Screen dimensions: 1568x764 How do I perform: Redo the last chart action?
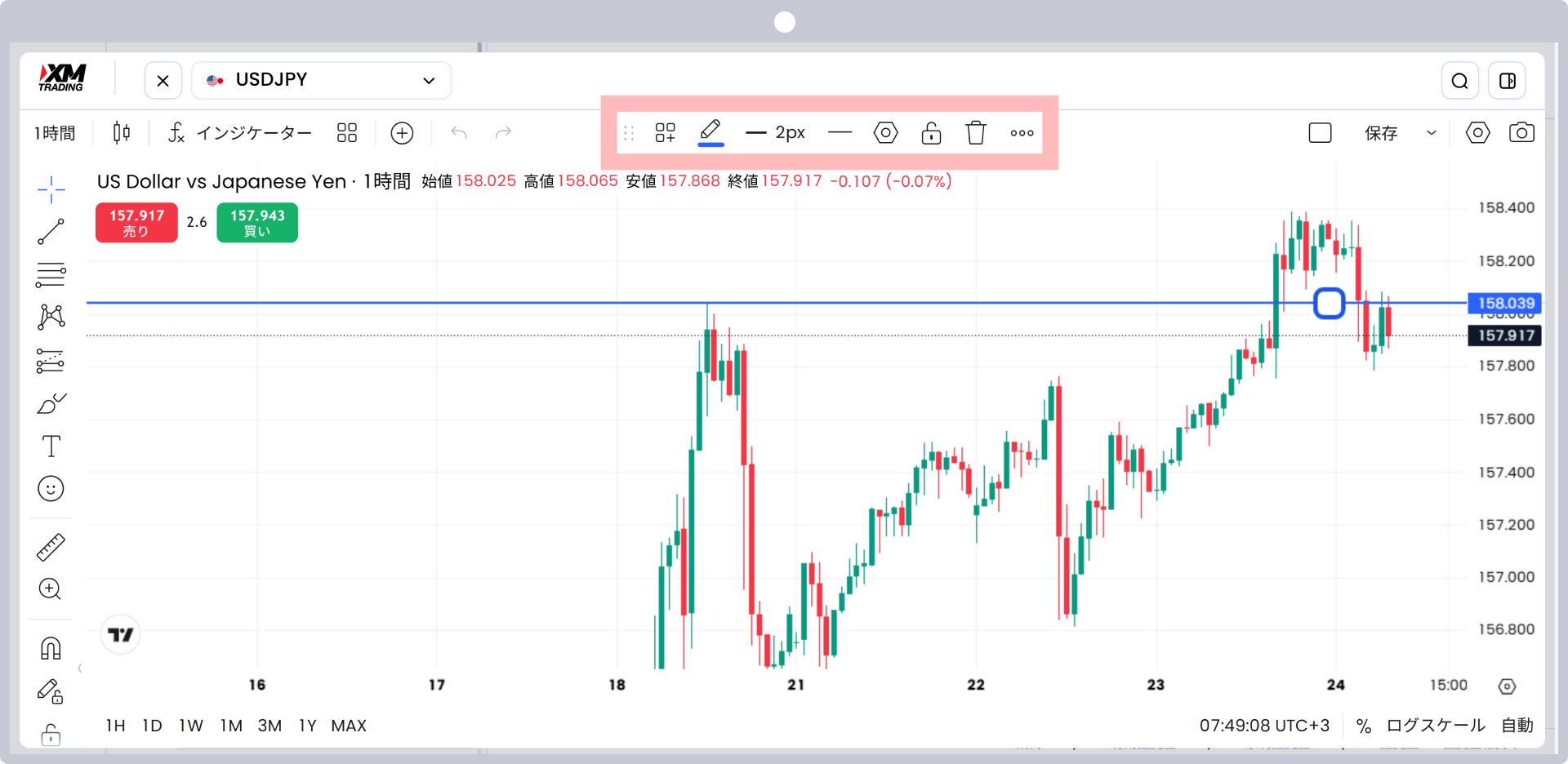(503, 132)
